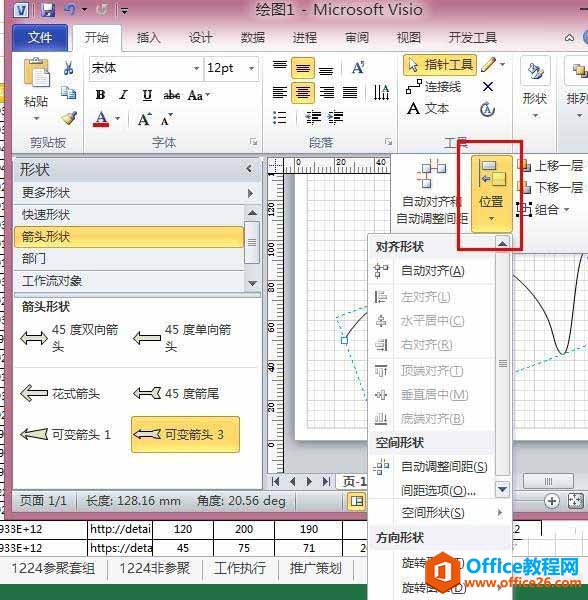
Task: Click the Bullets list icon
Action: tap(279, 118)
